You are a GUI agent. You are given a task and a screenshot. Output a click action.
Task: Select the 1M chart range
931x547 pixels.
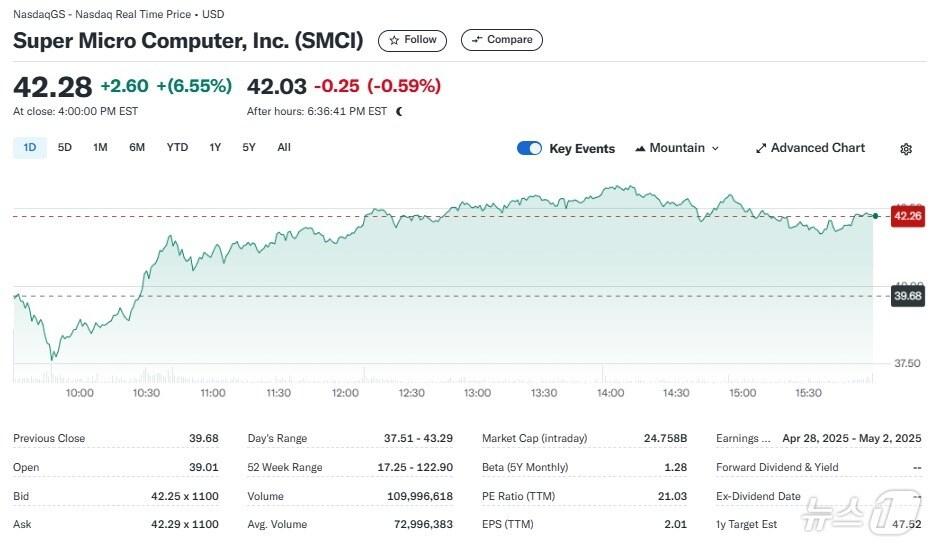pyautogui.click(x=100, y=148)
